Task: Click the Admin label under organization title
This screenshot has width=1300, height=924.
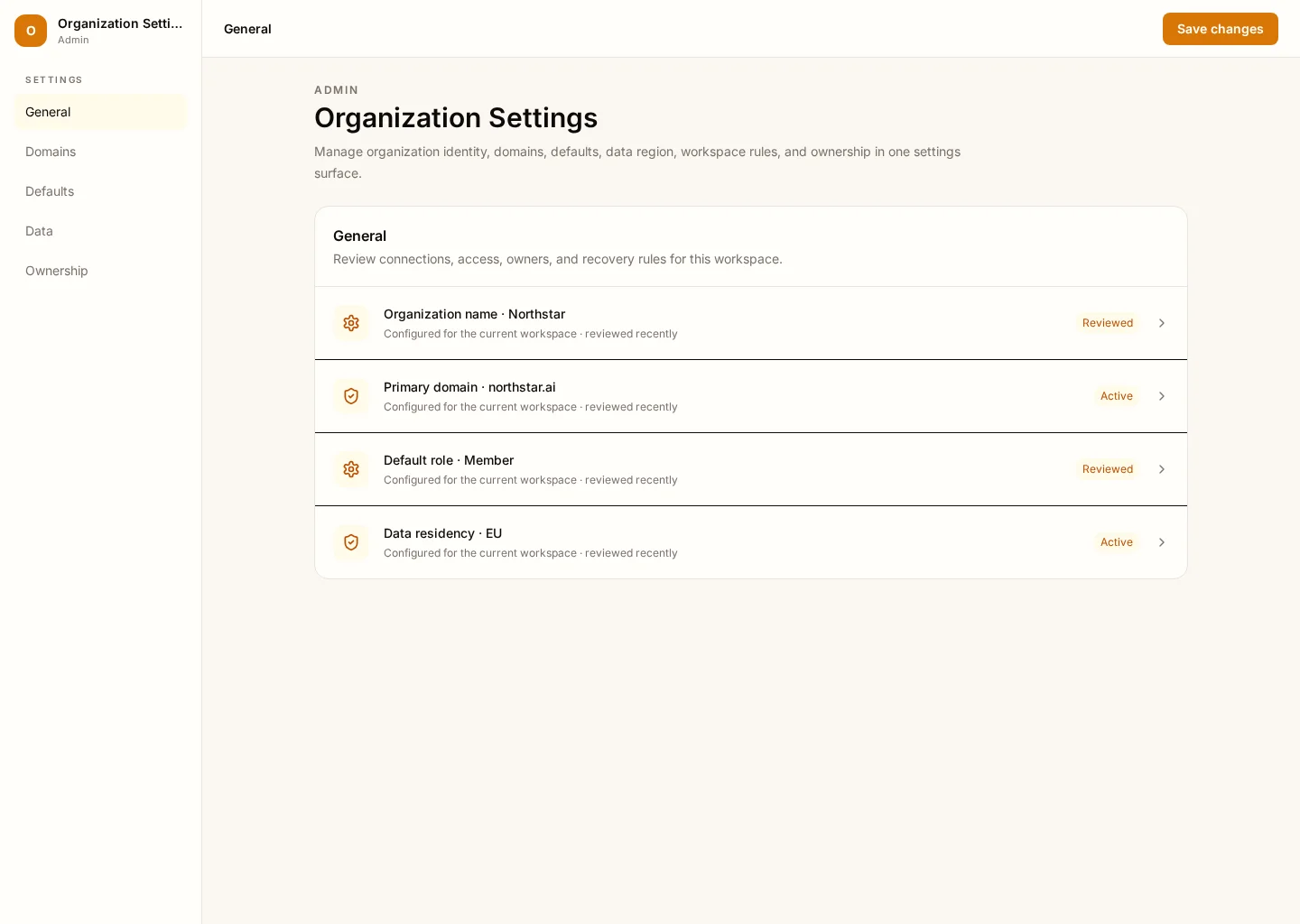Action: point(73,40)
